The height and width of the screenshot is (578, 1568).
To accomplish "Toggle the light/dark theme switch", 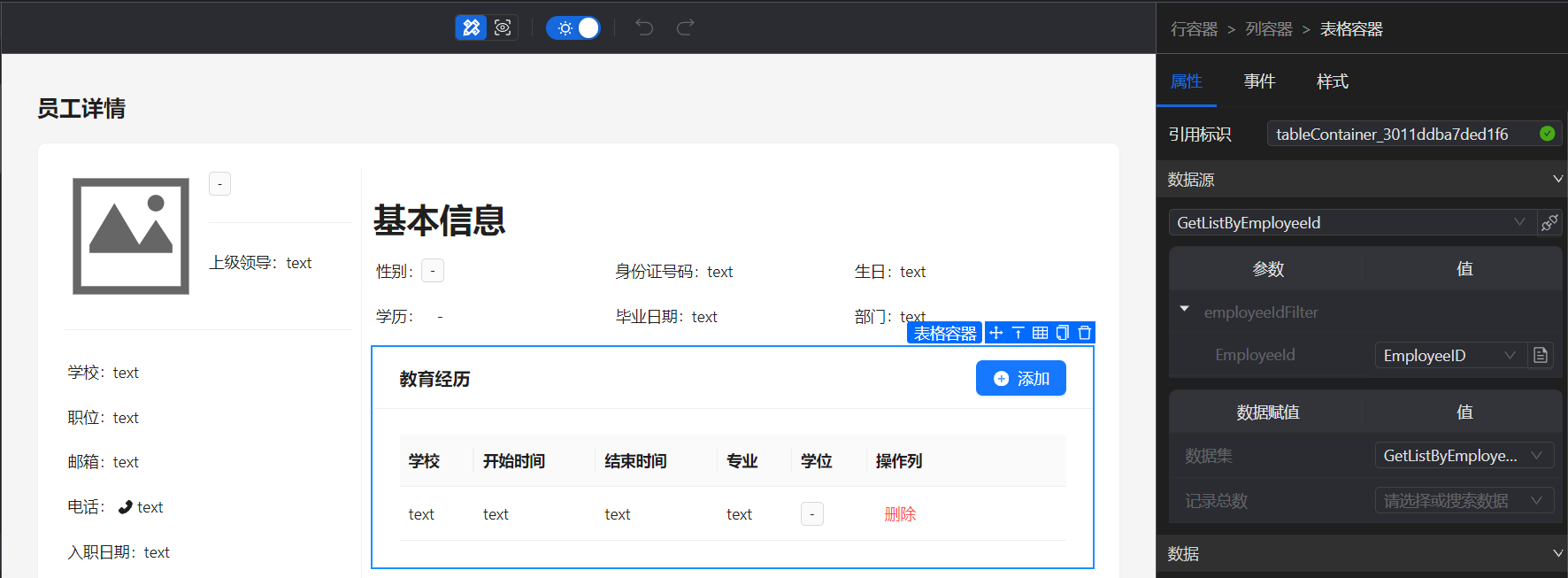I will [x=573, y=28].
